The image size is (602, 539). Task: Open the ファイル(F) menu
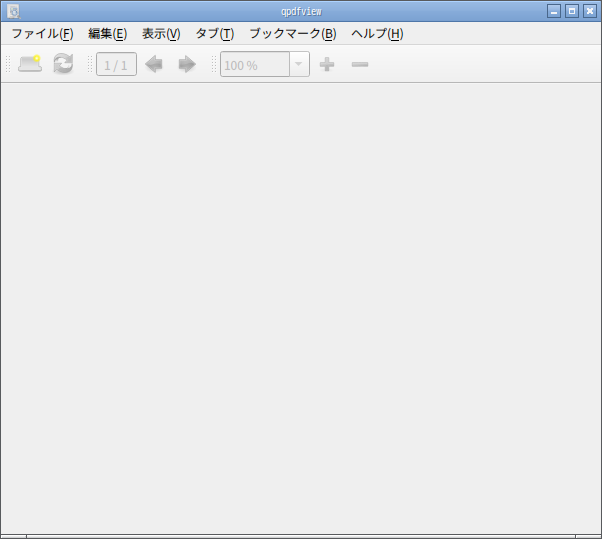coord(42,34)
